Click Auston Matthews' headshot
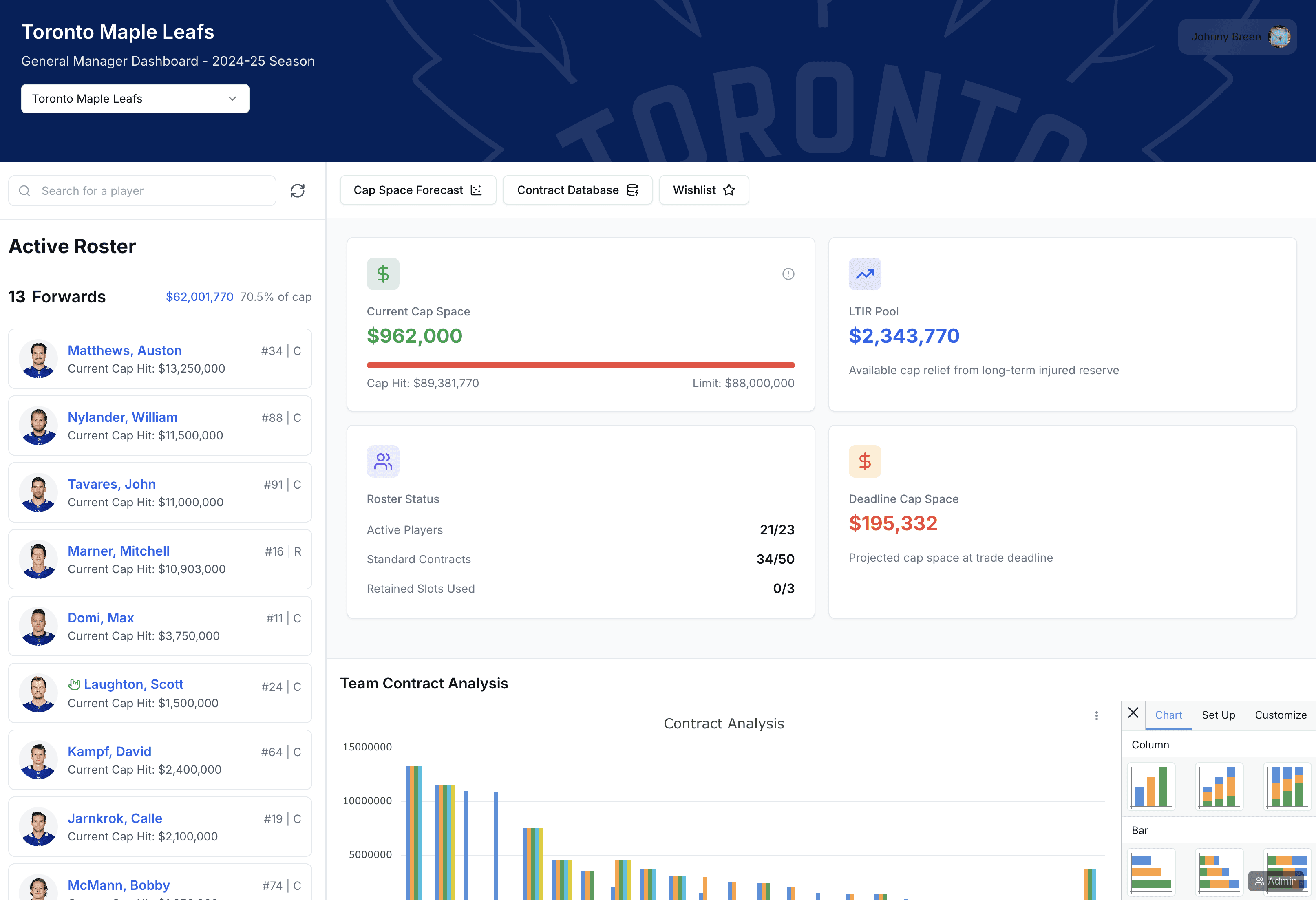The width and height of the screenshot is (1316, 900). [38, 359]
